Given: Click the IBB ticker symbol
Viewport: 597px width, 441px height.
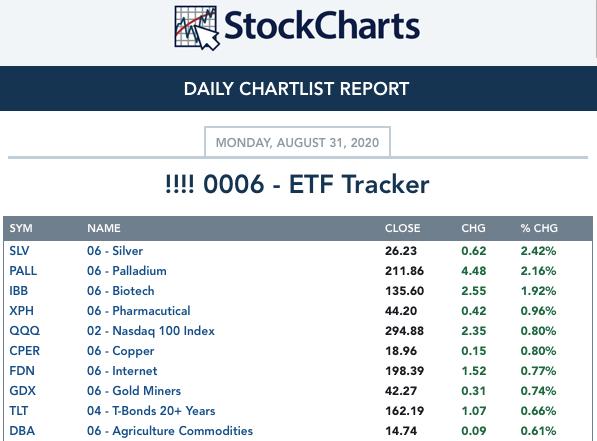Looking at the screenshot, I should click(x=19, y=291).
